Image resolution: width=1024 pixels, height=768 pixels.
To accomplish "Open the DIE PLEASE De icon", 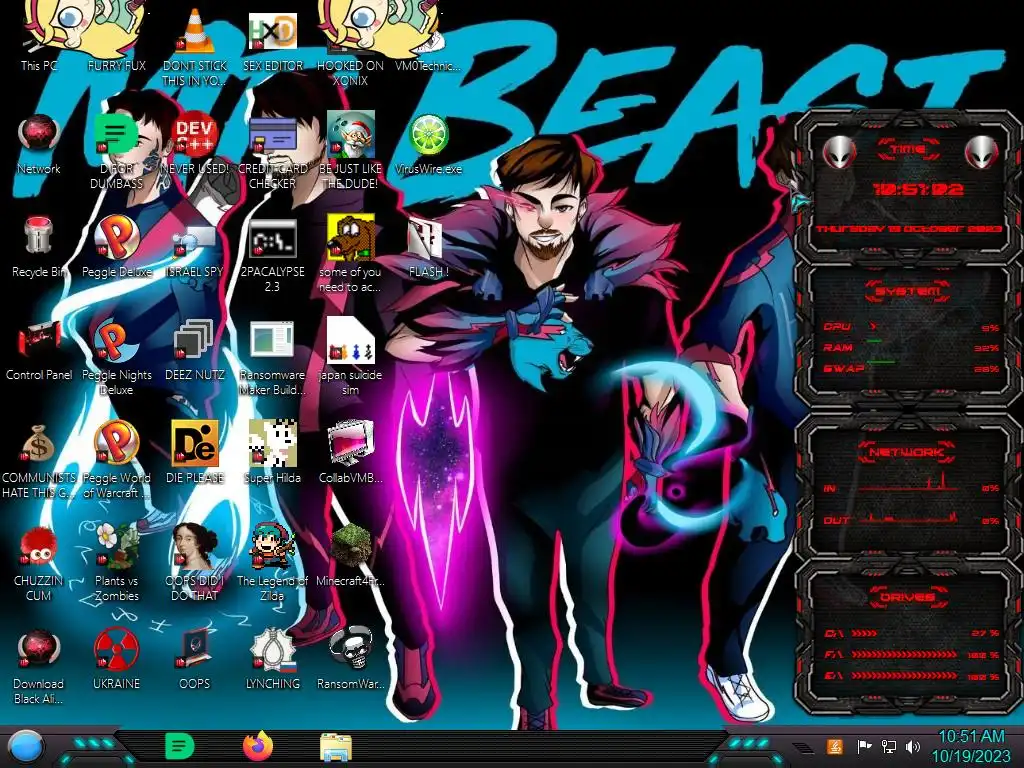I will click(x=195, y=443).
